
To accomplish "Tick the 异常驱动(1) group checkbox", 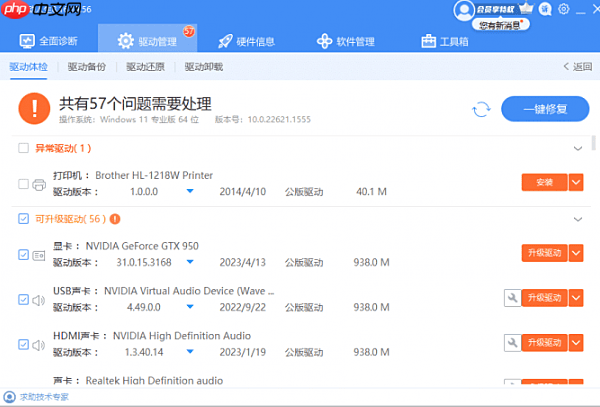I will coord(23,148).
